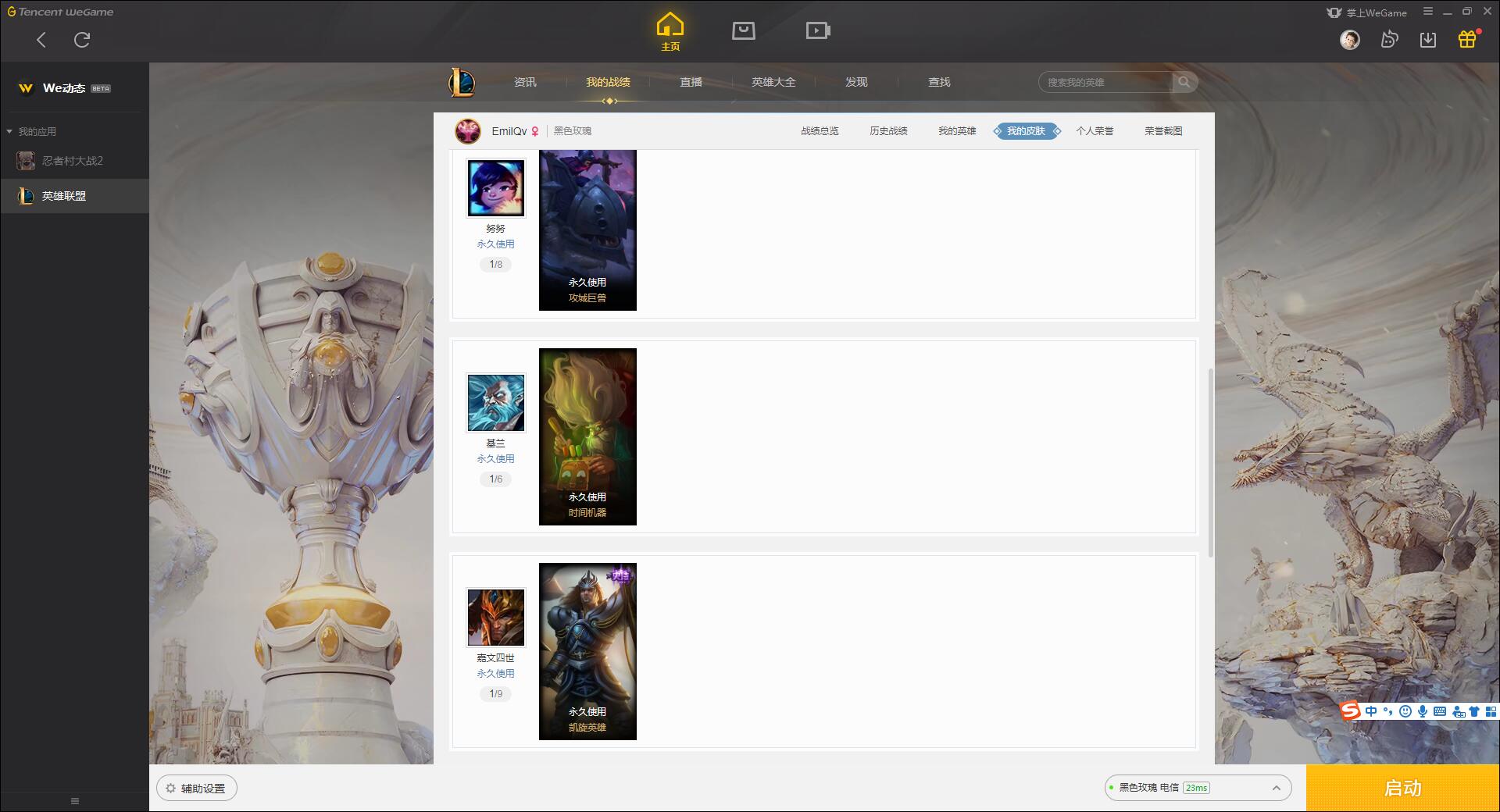Switch to 我的皮肤 sub-tab

(x=1027, y=131)
